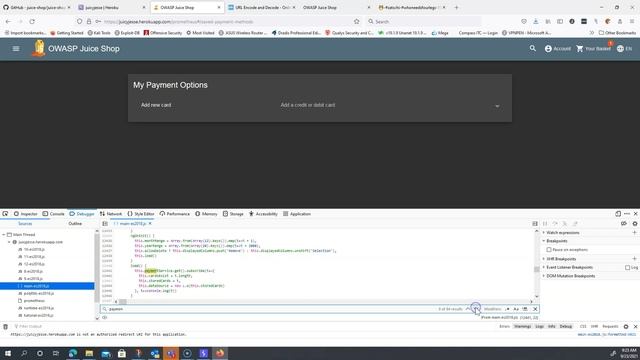Open a new browser tab plus button
The width and height of the screenshot is (640, 360).
tap(456, 7)
